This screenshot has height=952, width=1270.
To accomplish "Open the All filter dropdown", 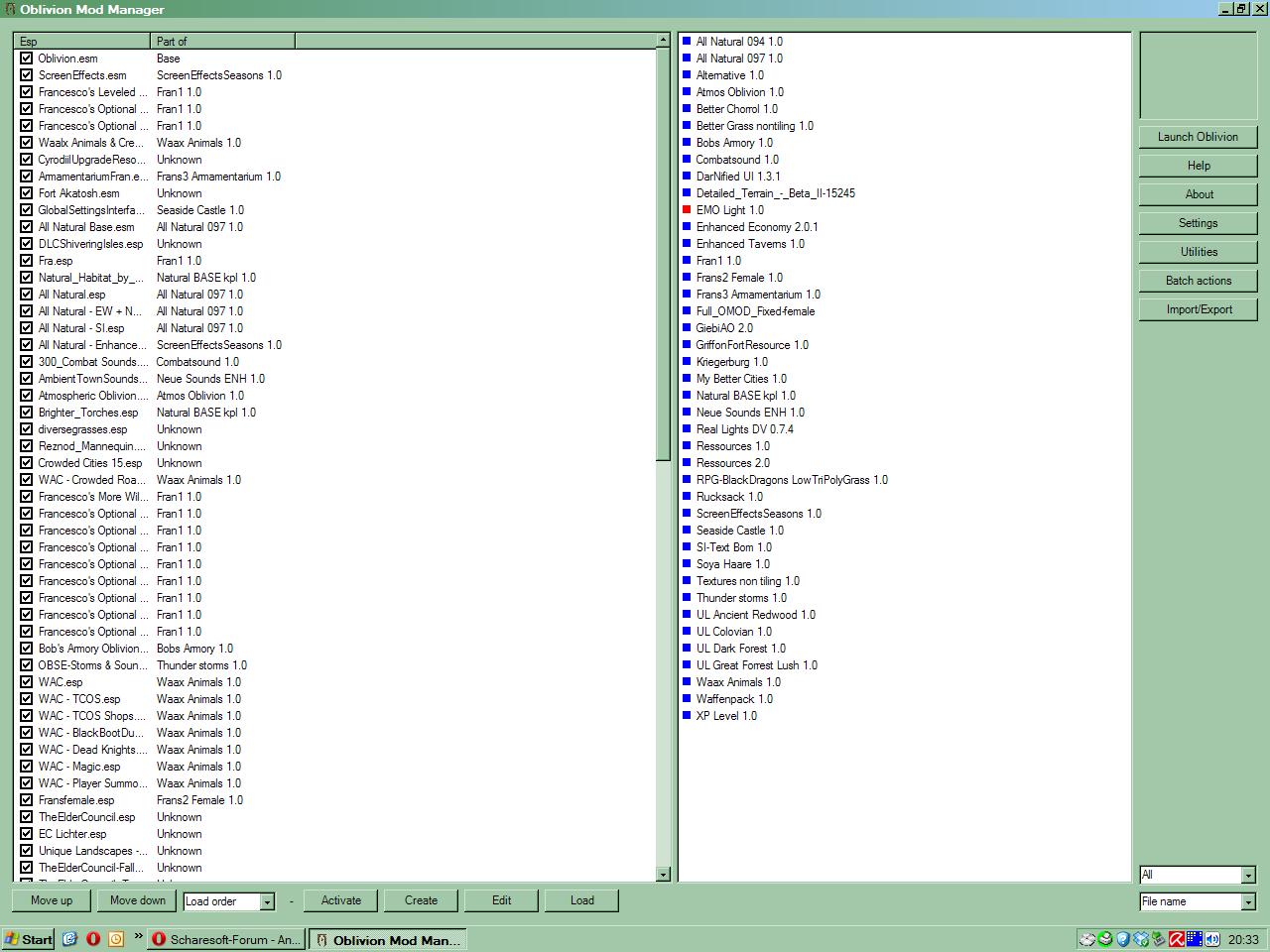I will pos(1247,875).
